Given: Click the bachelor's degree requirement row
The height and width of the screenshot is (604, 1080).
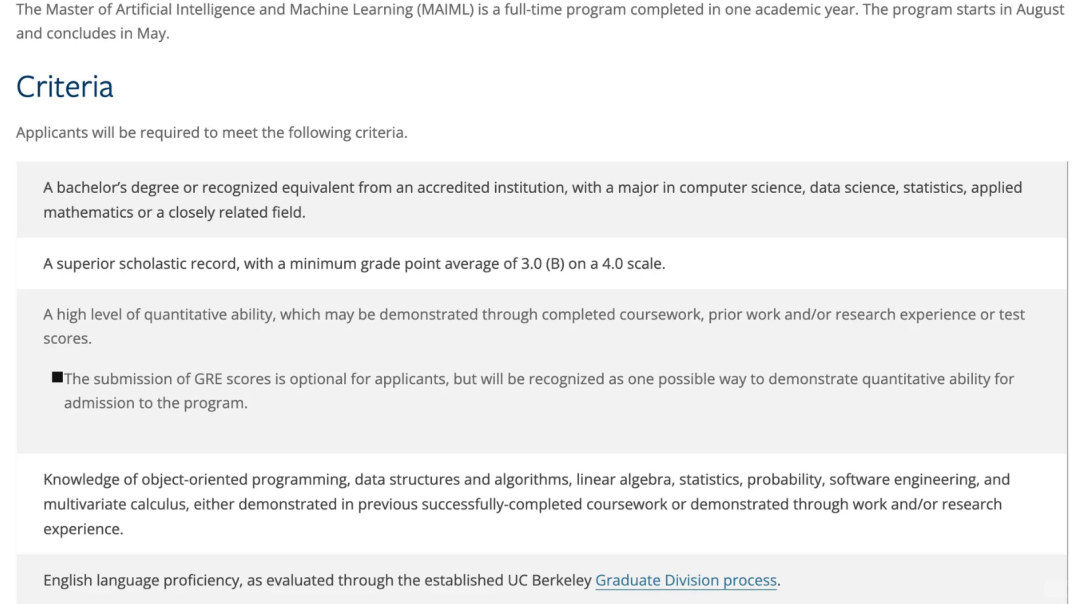Looking at the screenshot, I should [541, 200].
